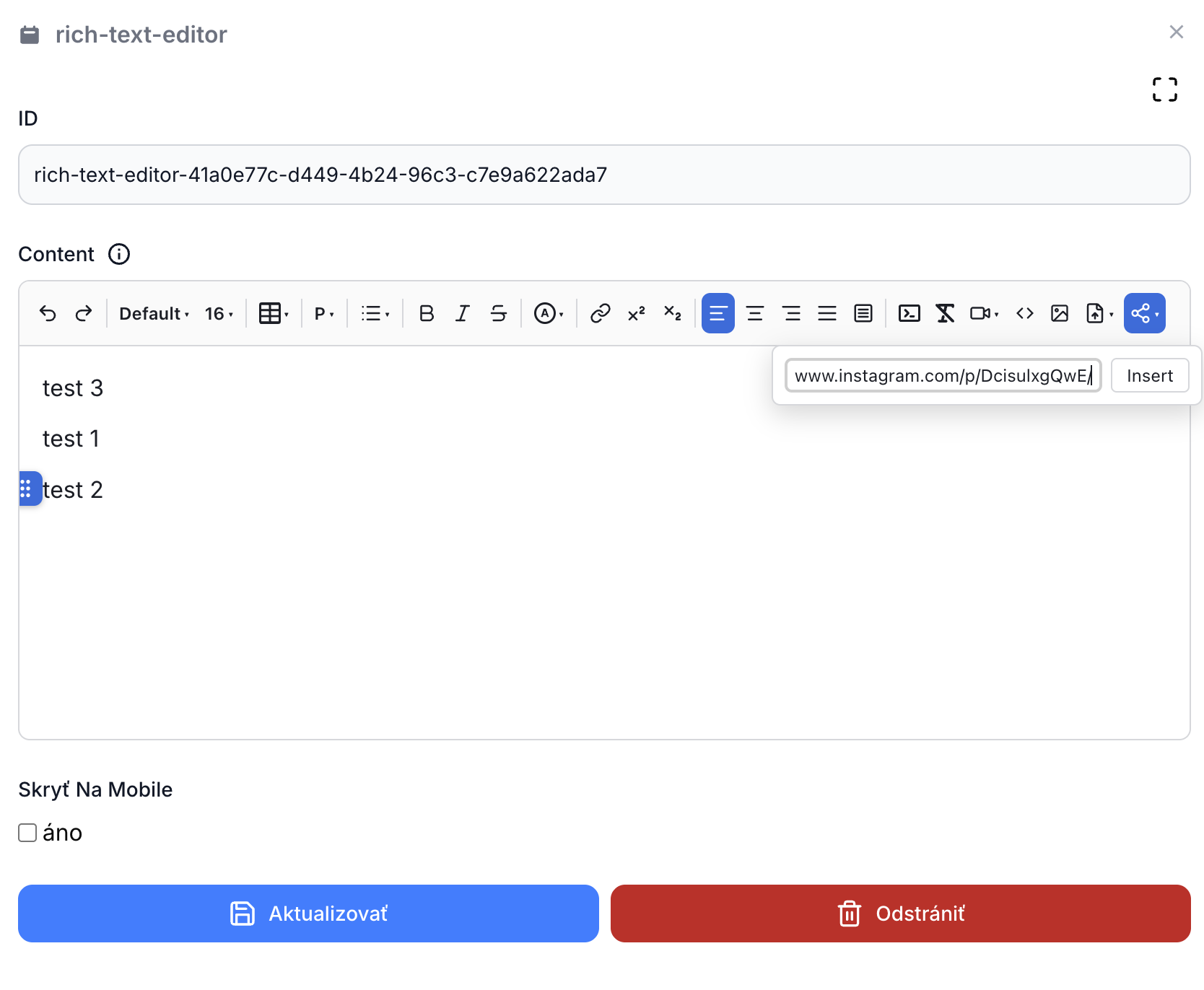Focus the Instagram URL input field

(x=943, y=375)
